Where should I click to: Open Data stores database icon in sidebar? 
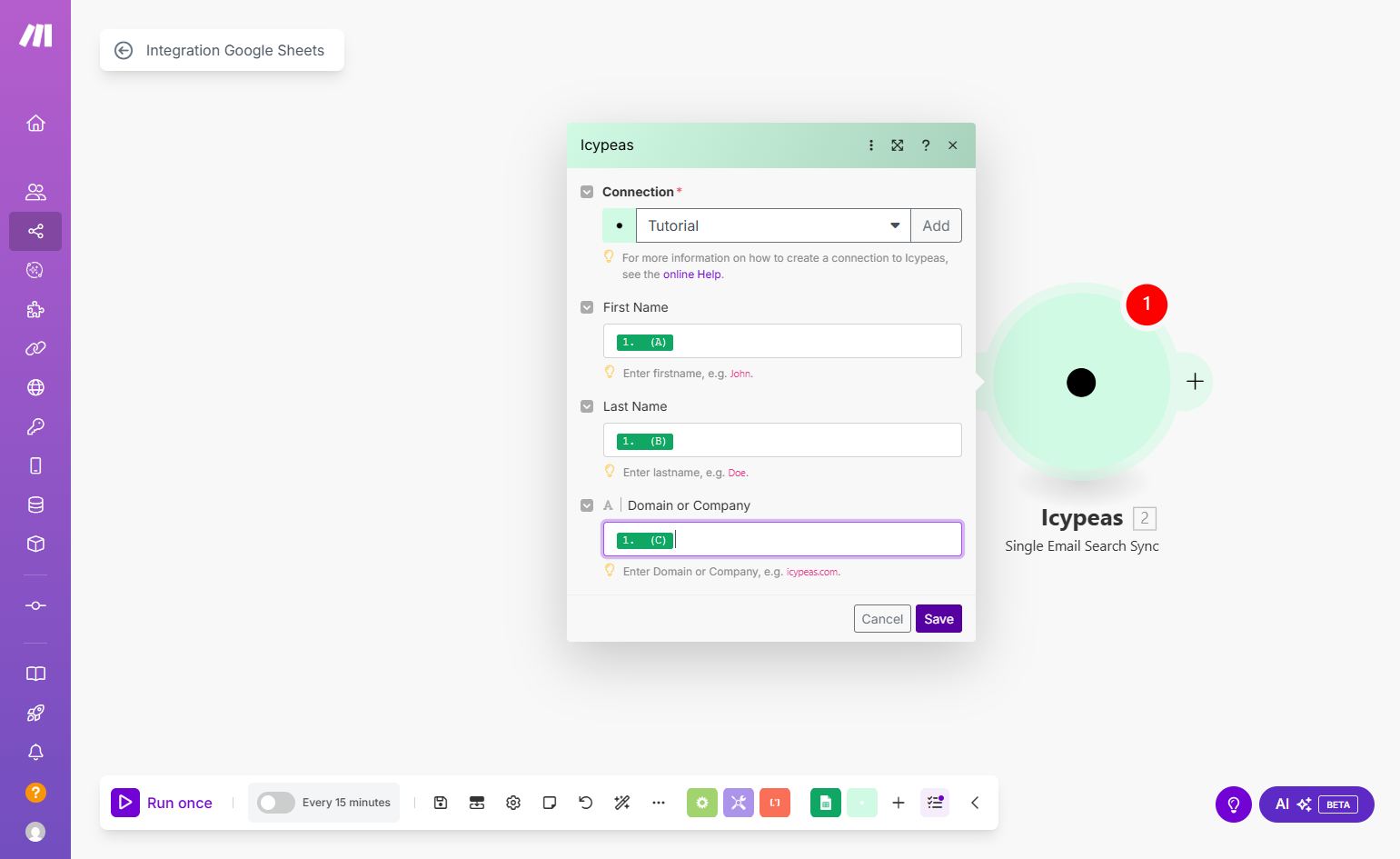pos(35,504)
